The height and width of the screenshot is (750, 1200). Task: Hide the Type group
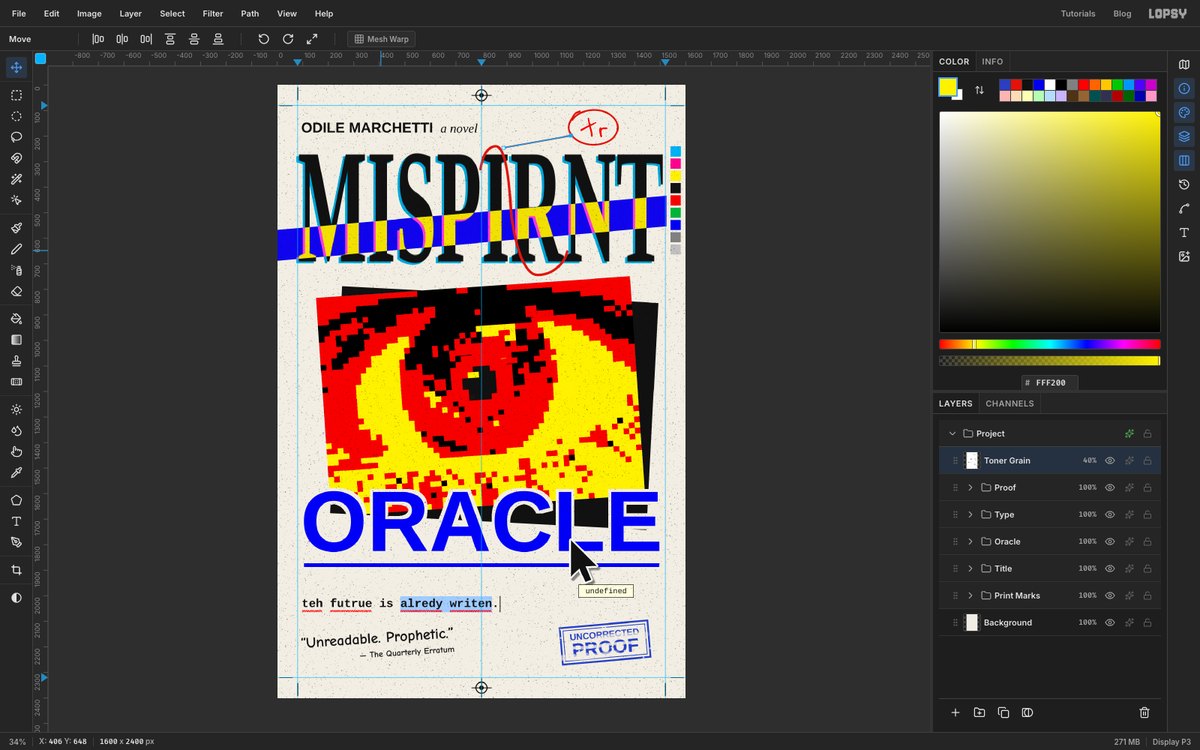pyautogui.click(x=1109, y=515)
